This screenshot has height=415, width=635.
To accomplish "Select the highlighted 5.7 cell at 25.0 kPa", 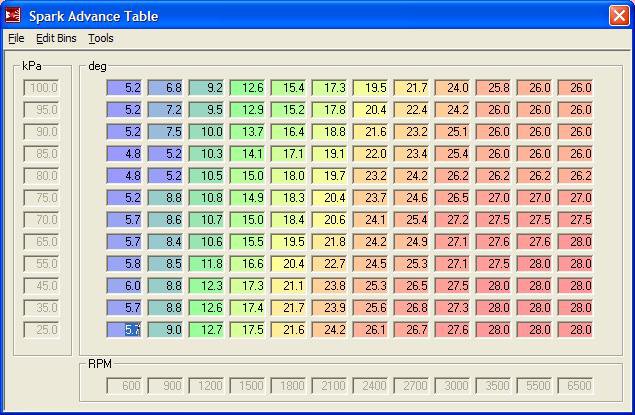I will point(125,329).
